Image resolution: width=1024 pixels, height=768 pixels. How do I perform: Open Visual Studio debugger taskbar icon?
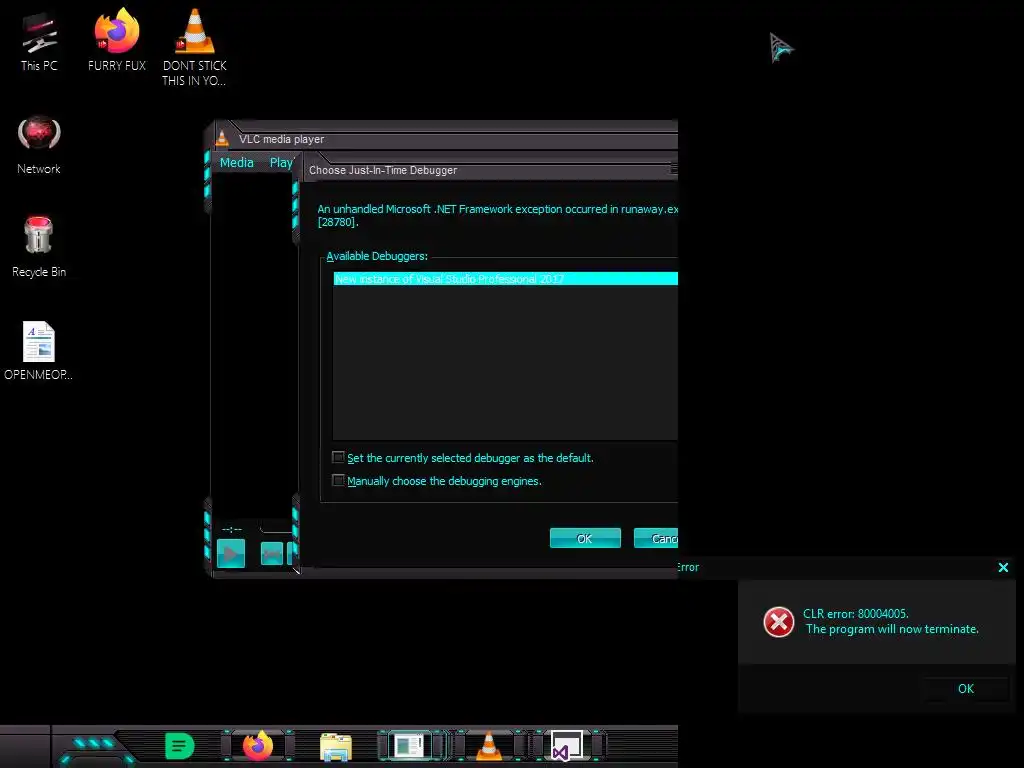[x=566, y=746]
